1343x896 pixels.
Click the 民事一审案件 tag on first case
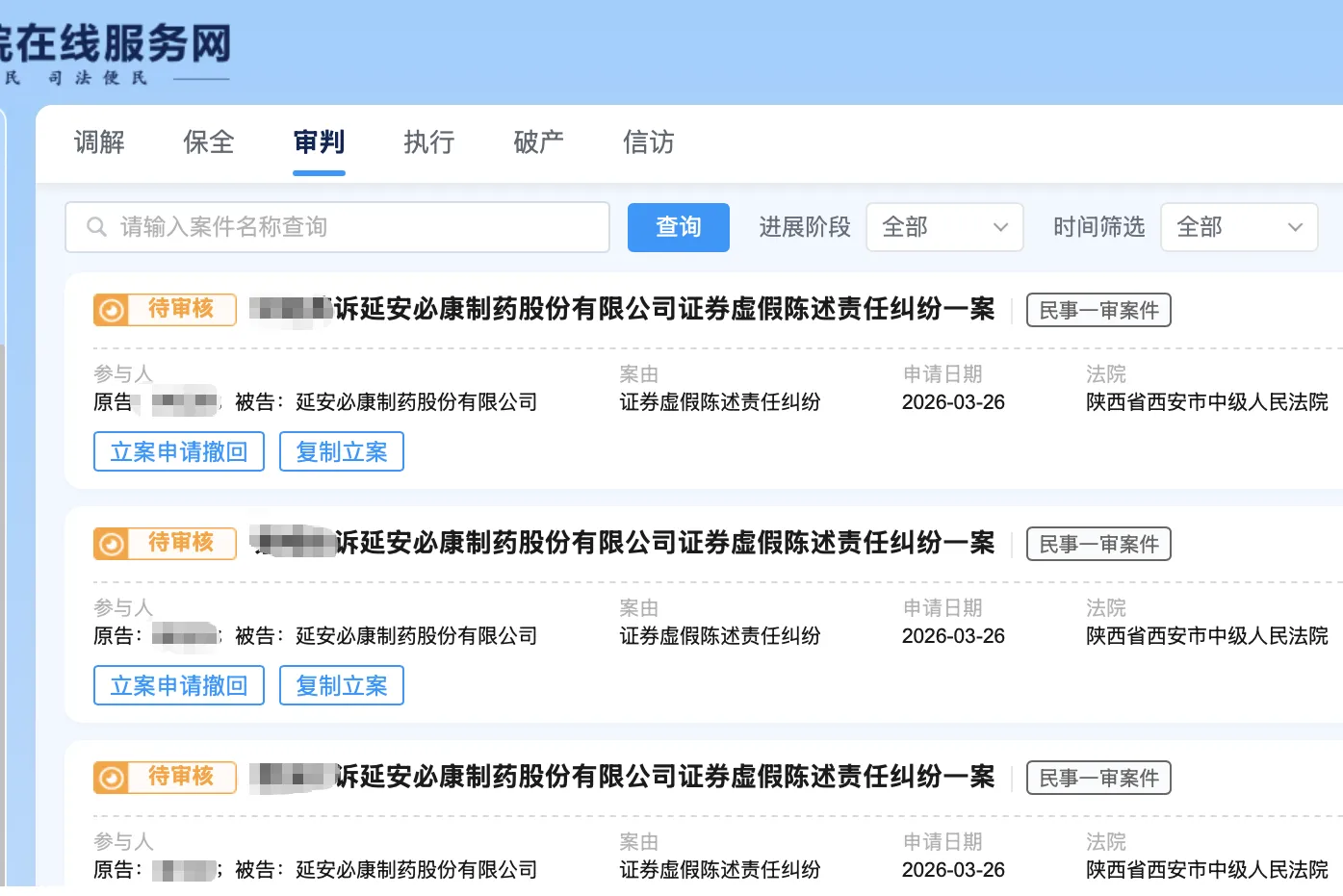pos(1098,309)
